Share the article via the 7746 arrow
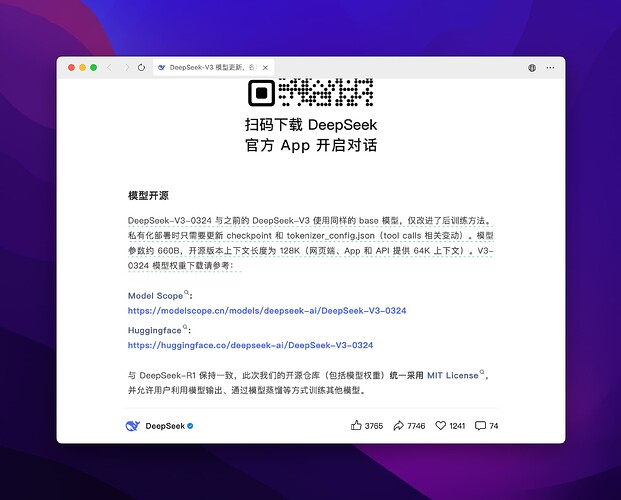The image size is (621, 500). 409,426
